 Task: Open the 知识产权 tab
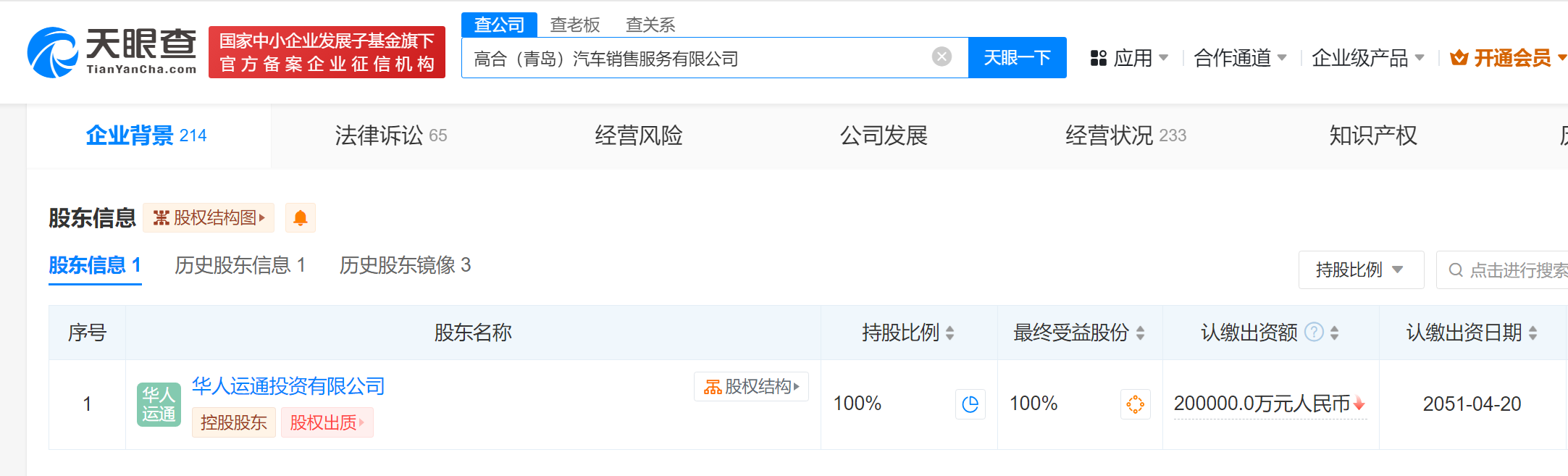[x=1373, y=135]
